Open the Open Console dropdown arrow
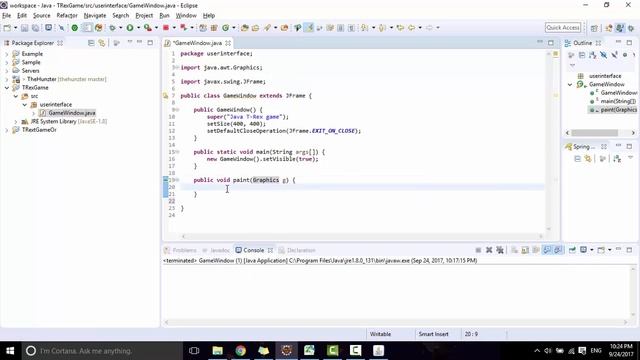 (609, 250)
